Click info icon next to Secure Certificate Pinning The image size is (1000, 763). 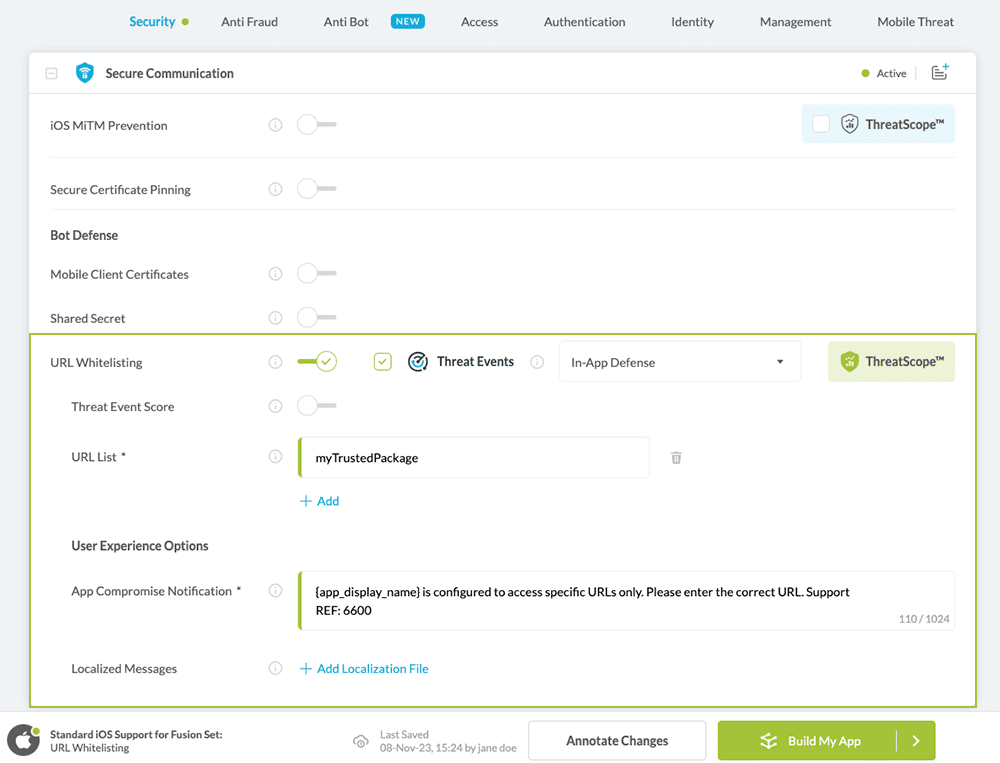pos(275,189)
